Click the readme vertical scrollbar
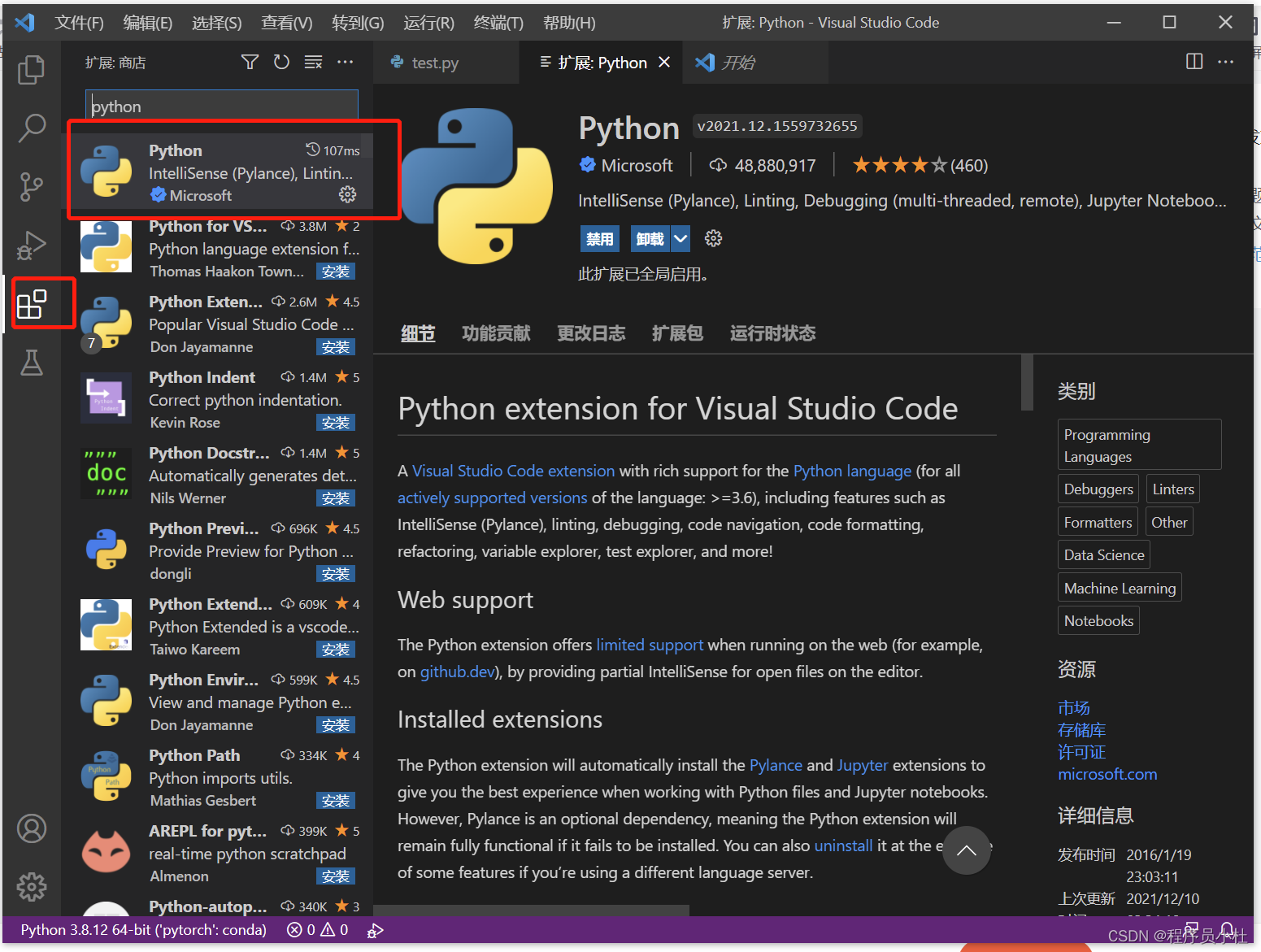Image resolution: width=1261 pixels, height=952 pixels. (1027, 382)
